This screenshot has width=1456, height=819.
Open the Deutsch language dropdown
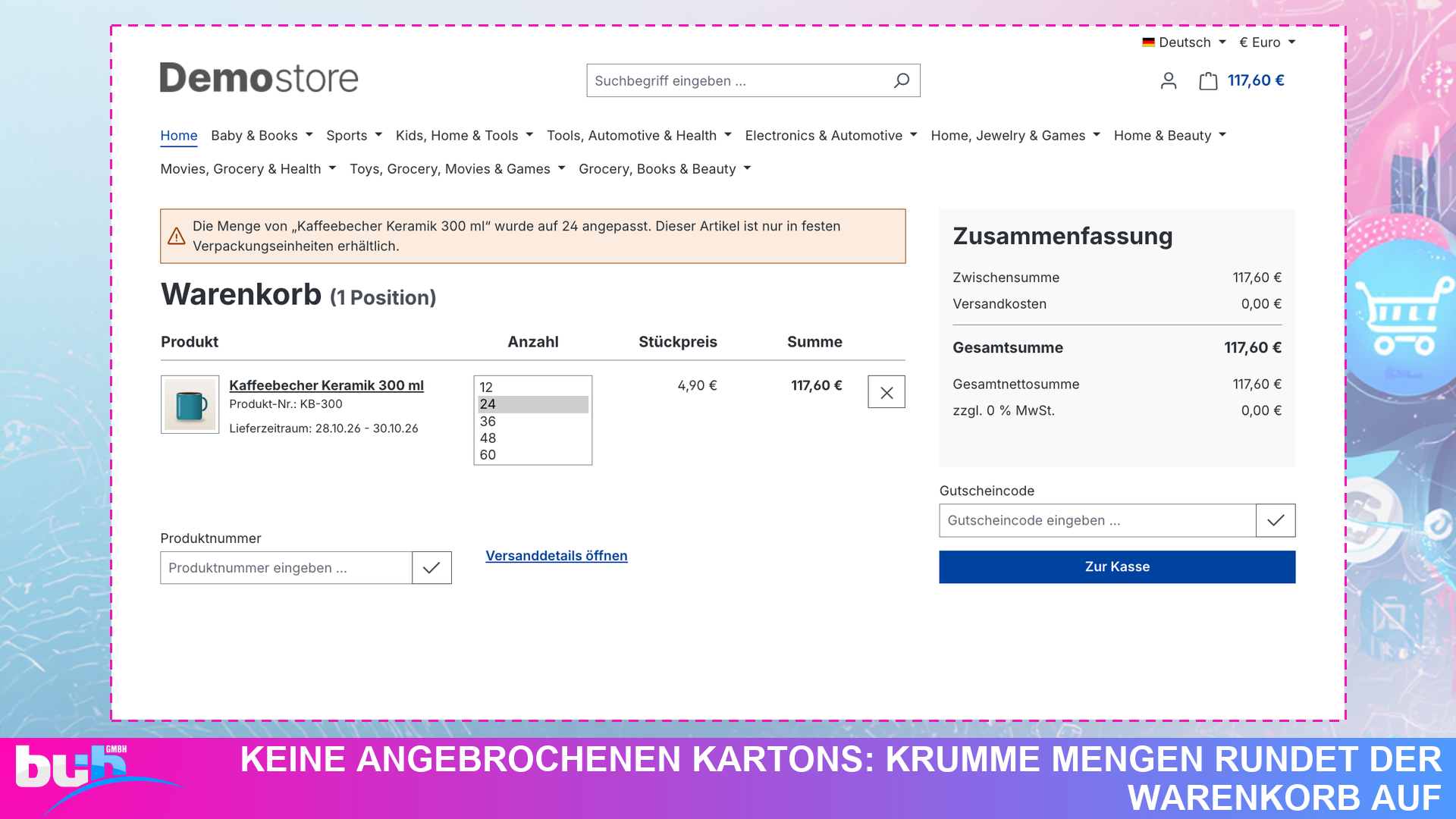[1184, 42]
